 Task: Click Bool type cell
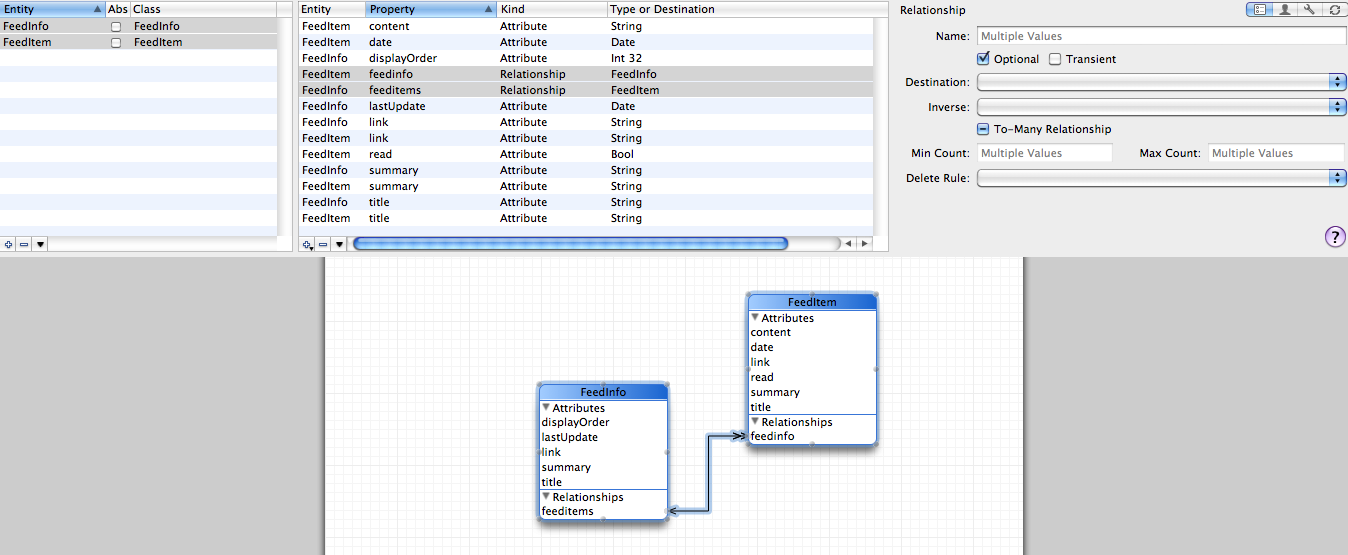pyautogui.click(x=621, y=154)
